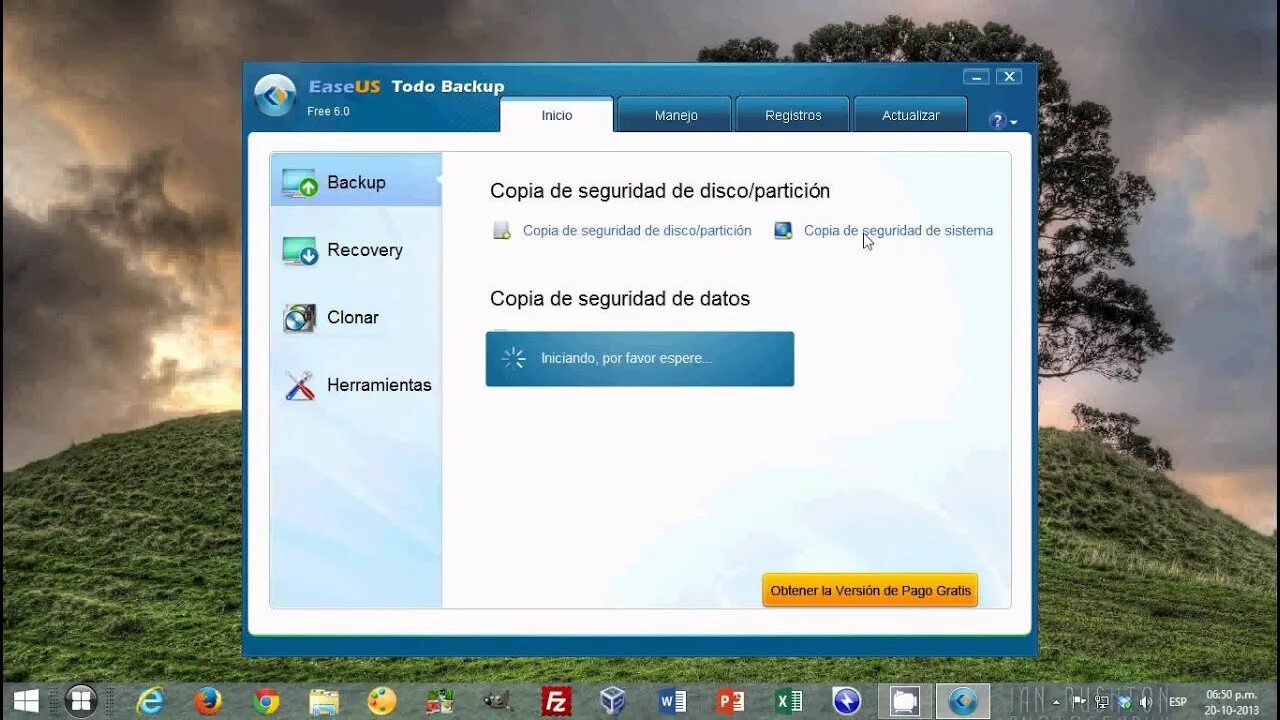Click the system backup monitor icon
This screenshot has height=720, width=1280.
point(783,231)
